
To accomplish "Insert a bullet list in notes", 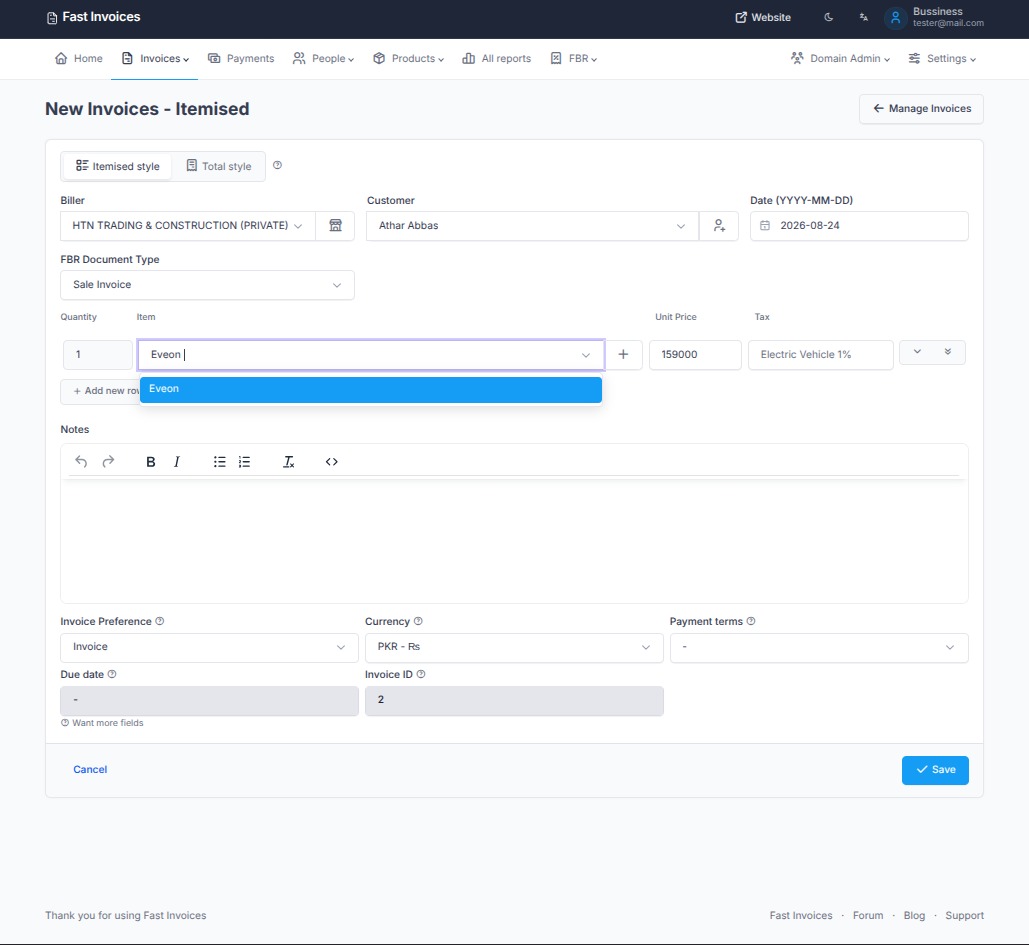I will click(x=219, y=462).
